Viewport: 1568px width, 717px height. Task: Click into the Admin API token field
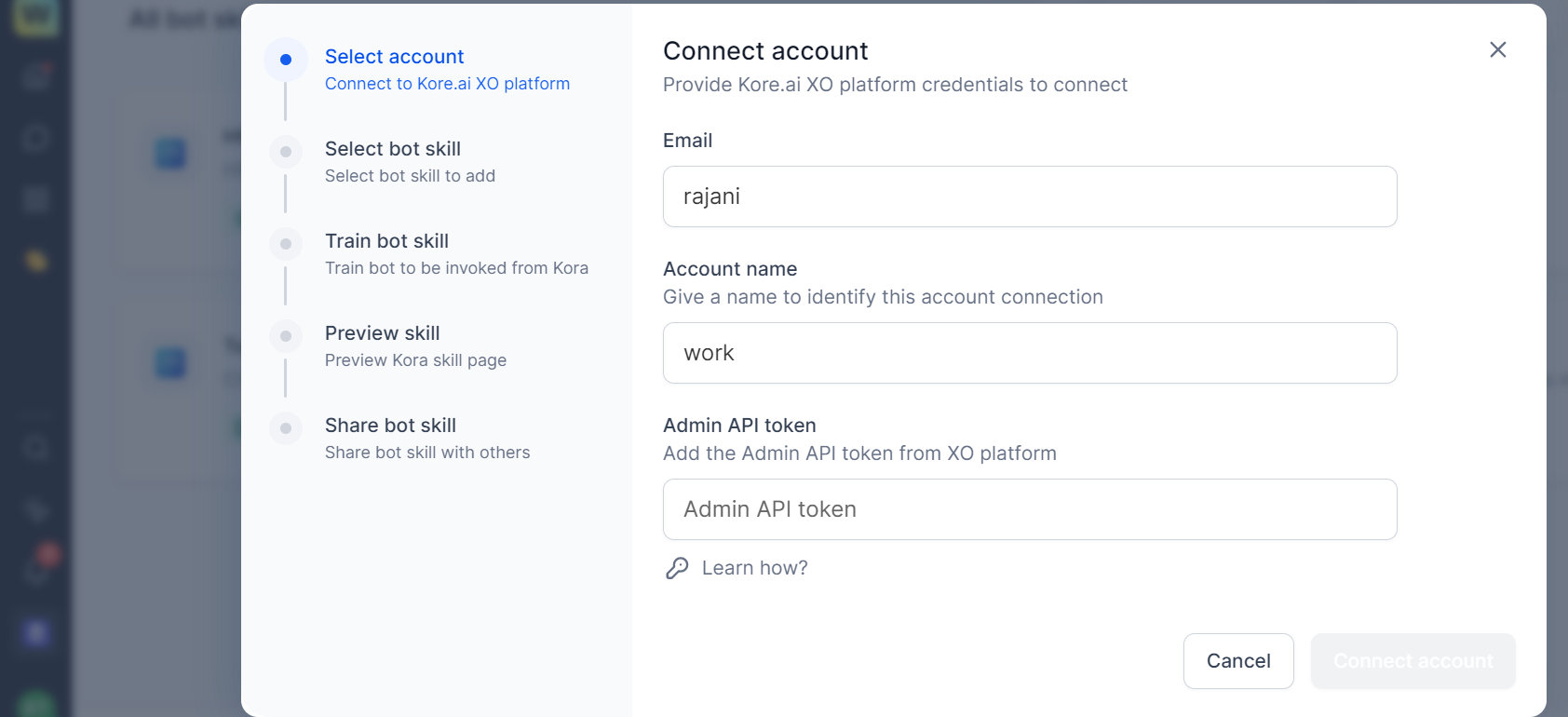1029,509
